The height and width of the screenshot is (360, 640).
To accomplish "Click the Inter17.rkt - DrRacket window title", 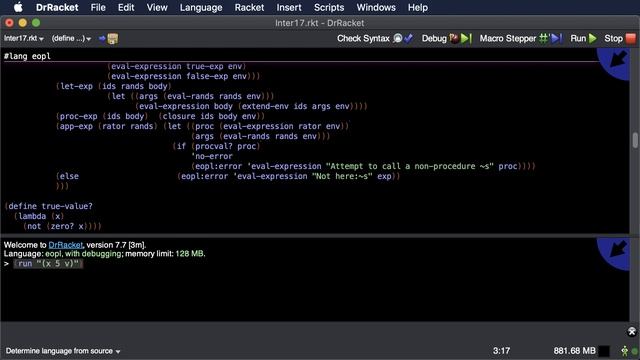I will (x=320, y=23).
